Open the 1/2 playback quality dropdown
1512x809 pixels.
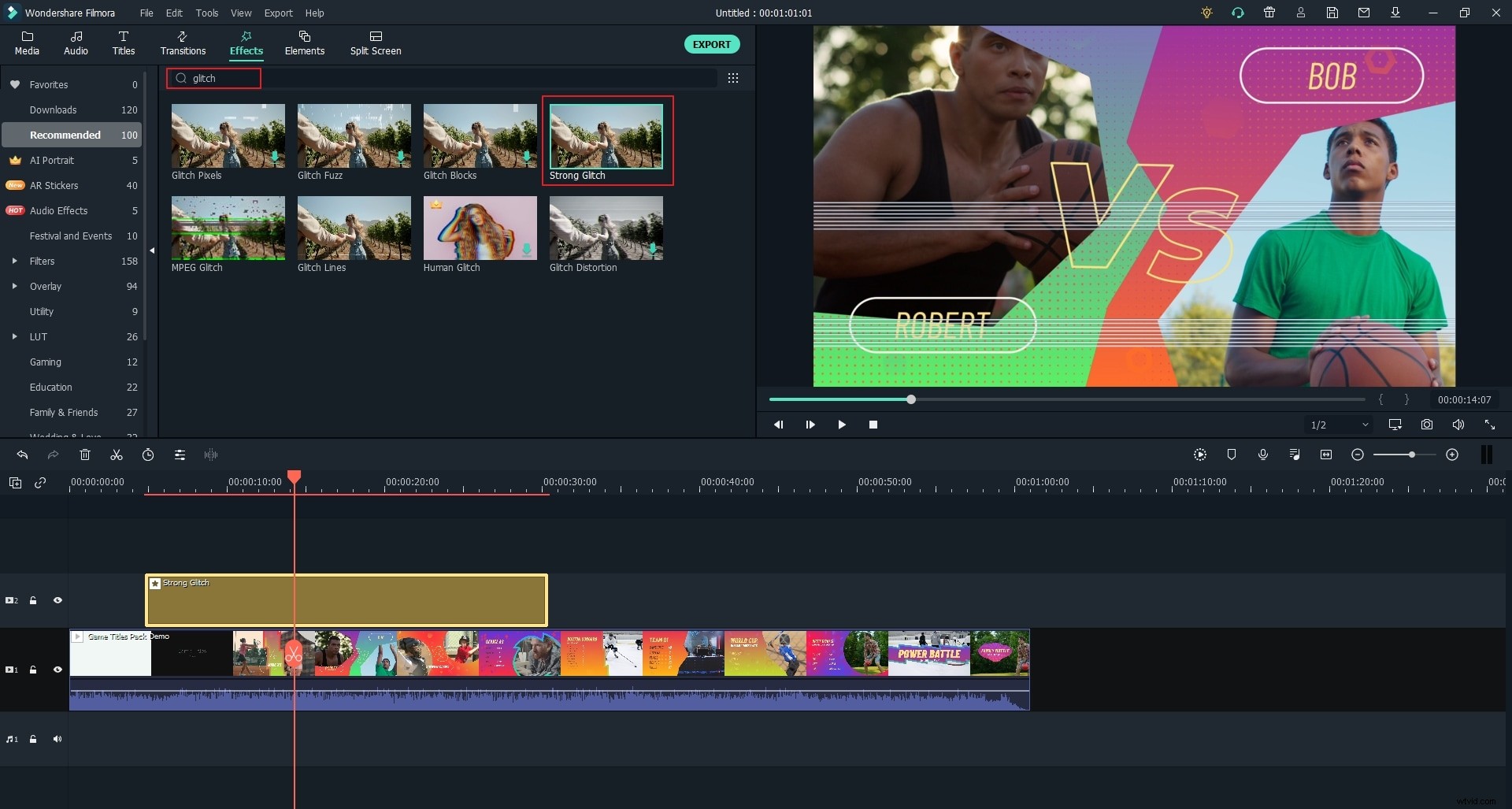click(x=1339, y=425)
